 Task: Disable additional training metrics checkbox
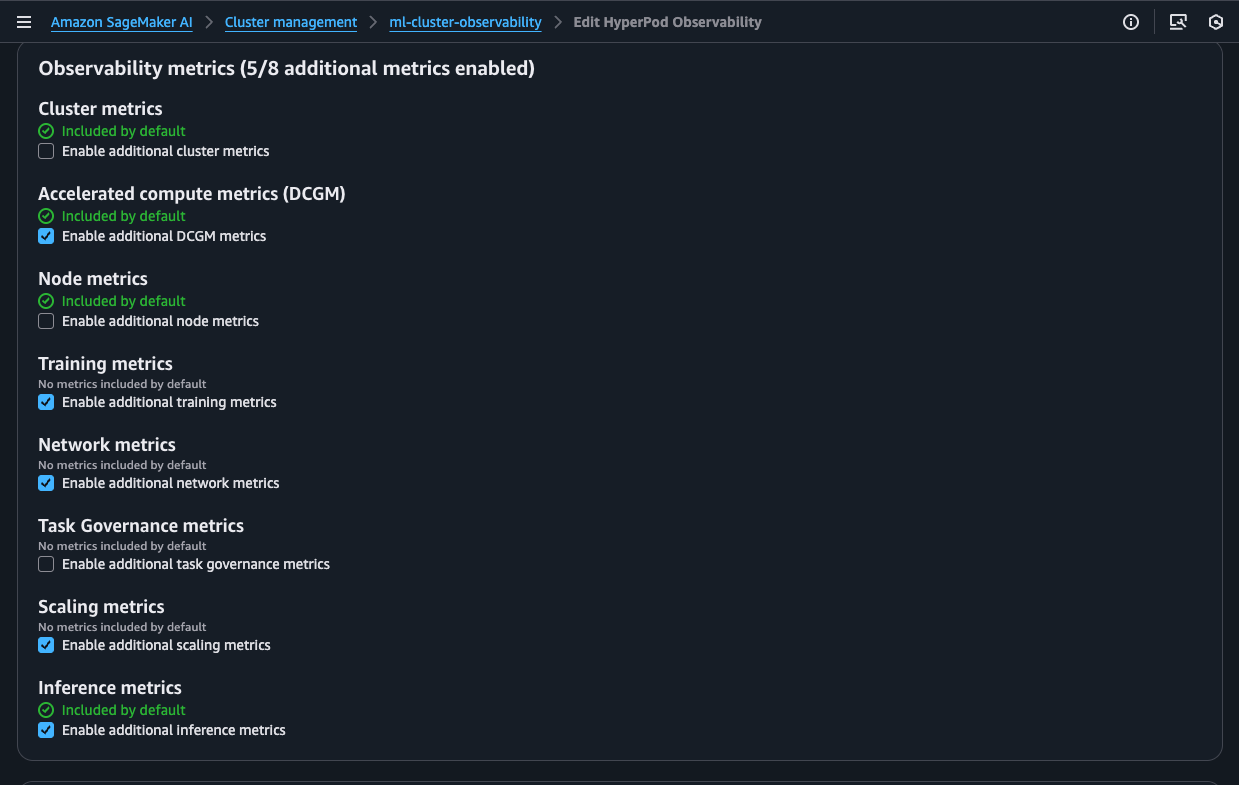pyautogui.click(x=46, y=402)
